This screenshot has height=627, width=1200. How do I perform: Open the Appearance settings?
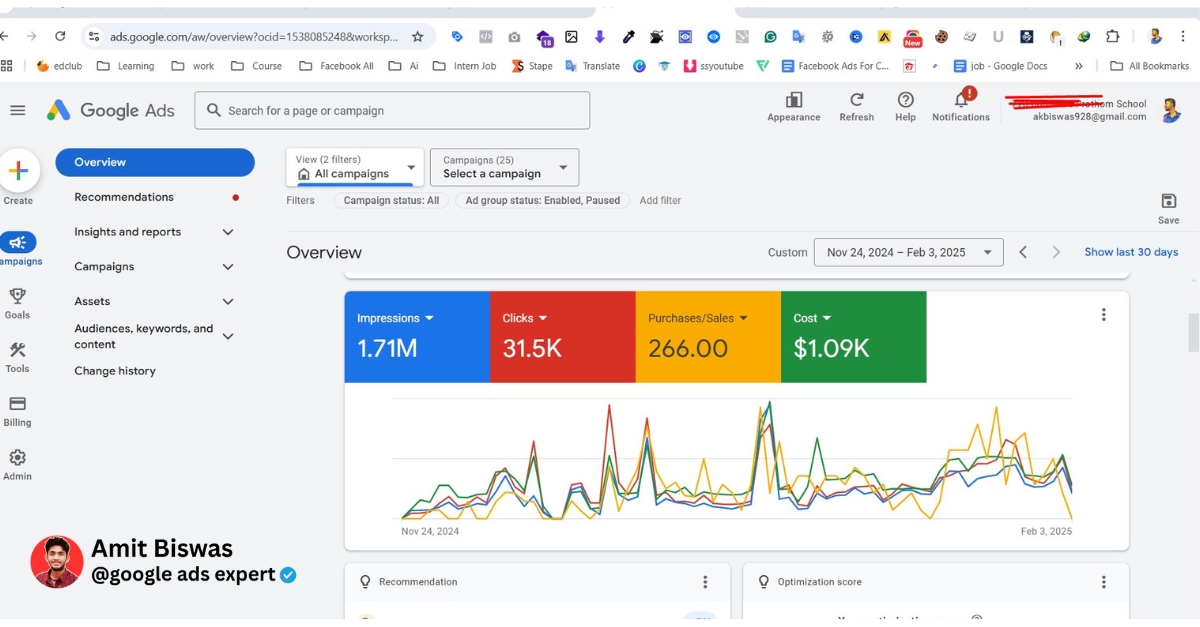tap(794, 106)
